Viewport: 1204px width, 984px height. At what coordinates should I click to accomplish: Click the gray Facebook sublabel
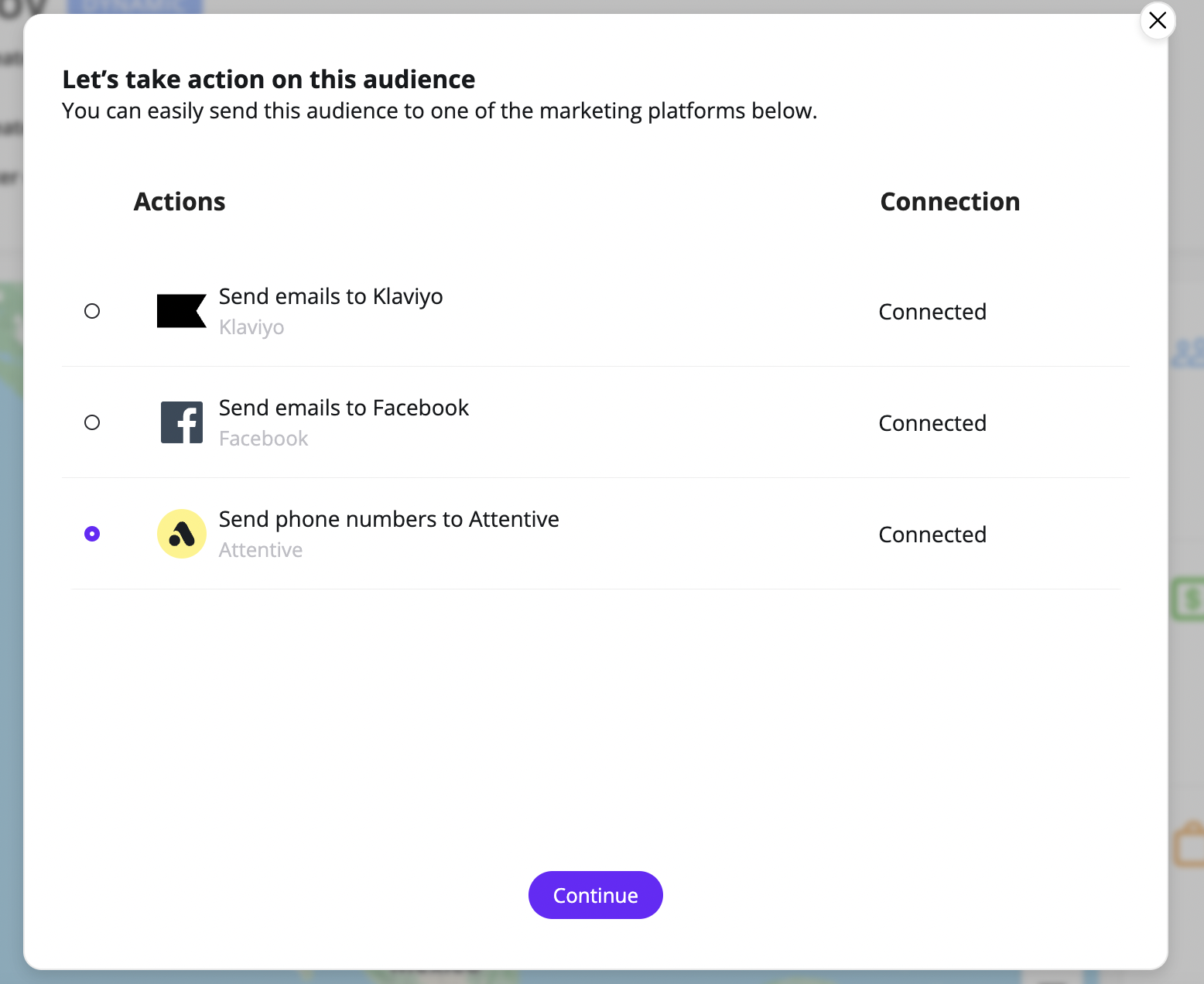tap(264, 439)
